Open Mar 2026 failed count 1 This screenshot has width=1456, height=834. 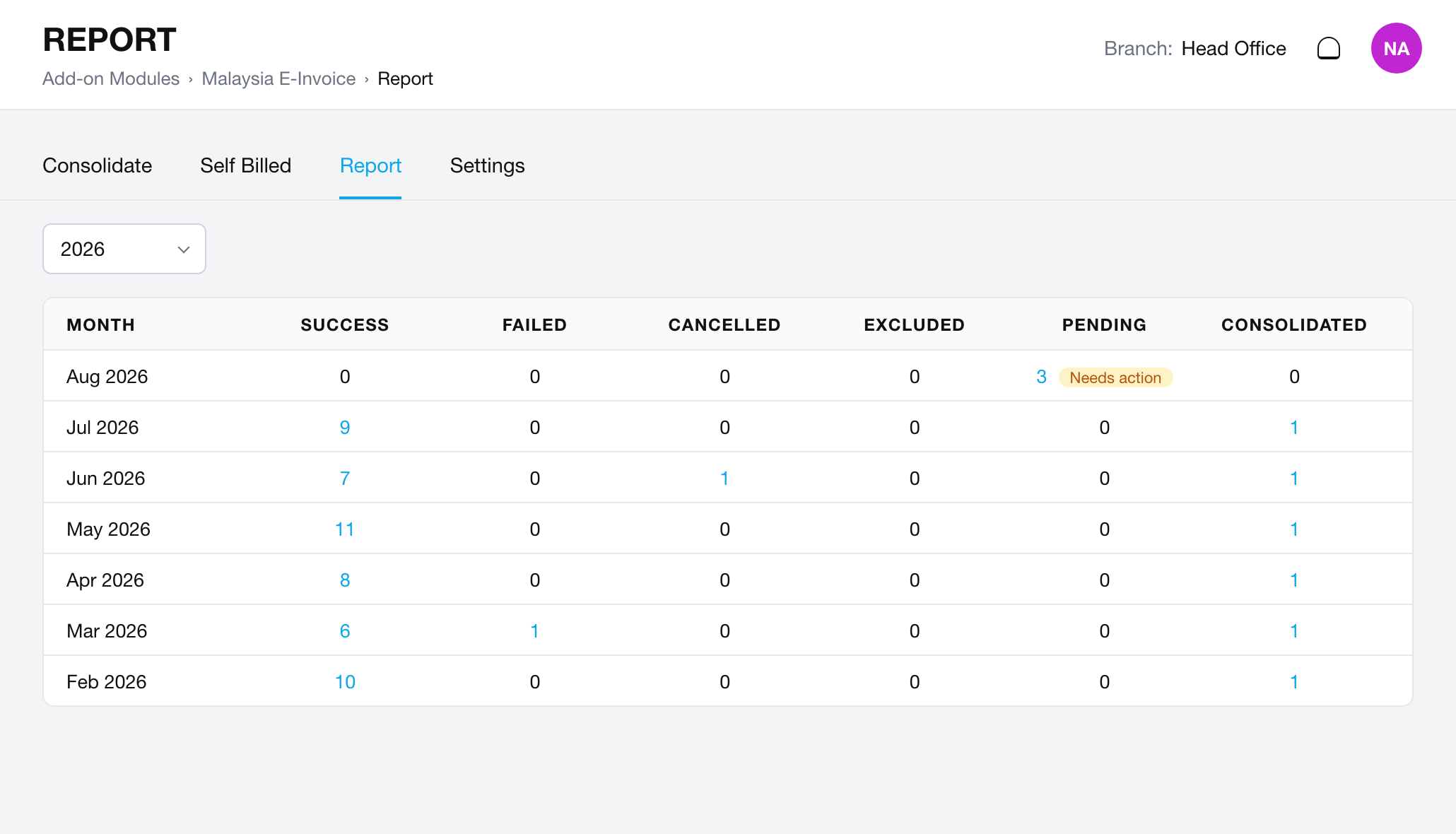[x=535, y=631]
